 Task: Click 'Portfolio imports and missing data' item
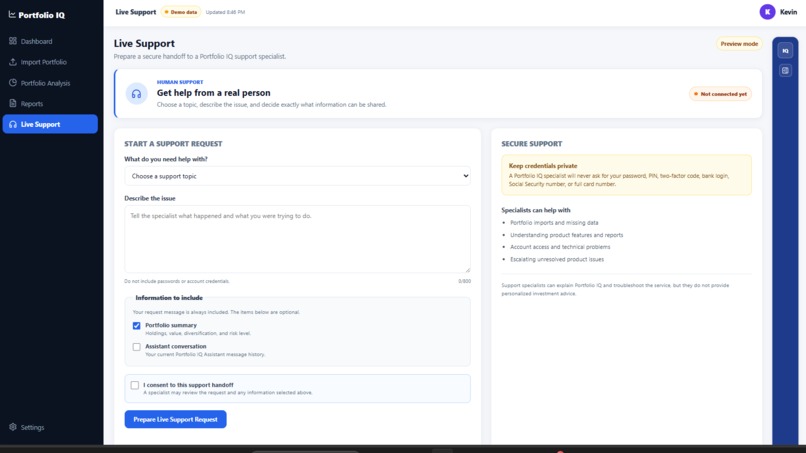point(554,223)
